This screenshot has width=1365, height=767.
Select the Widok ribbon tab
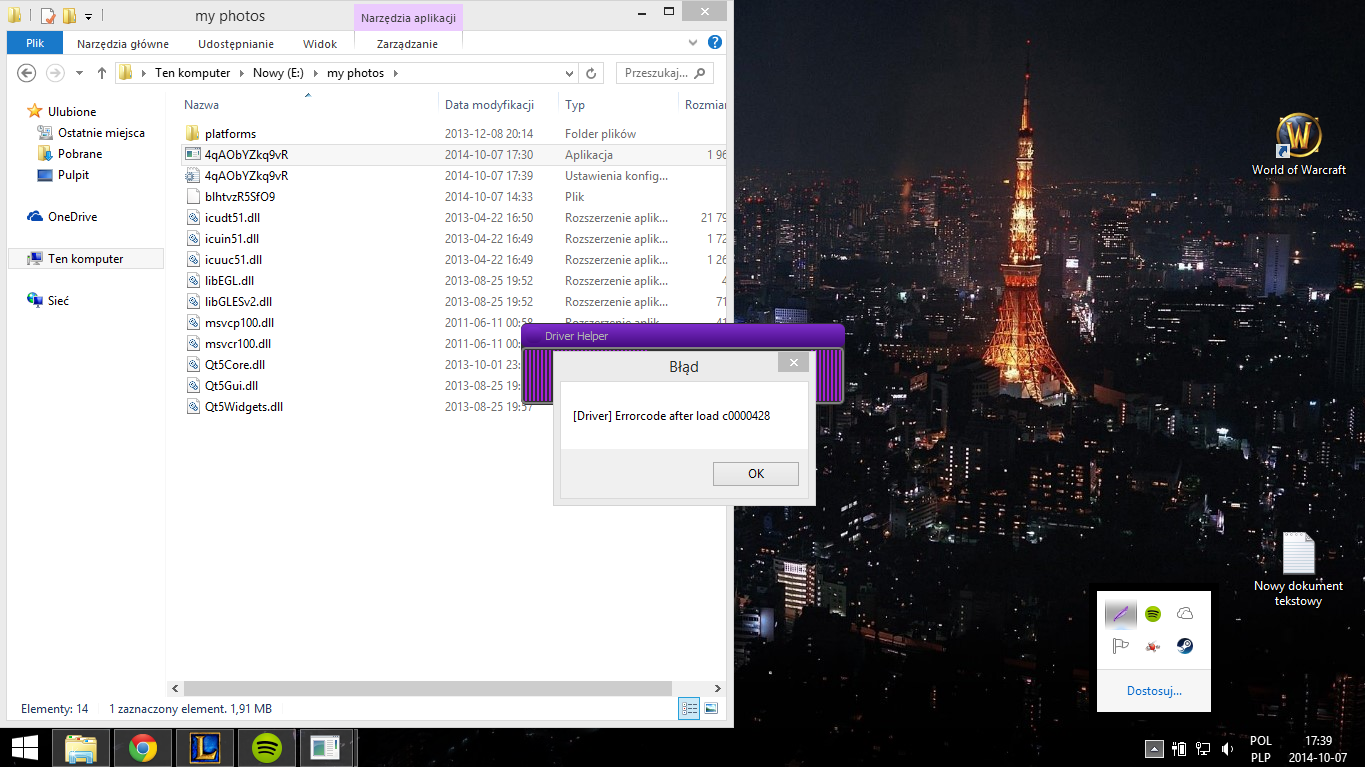[320, 43]
